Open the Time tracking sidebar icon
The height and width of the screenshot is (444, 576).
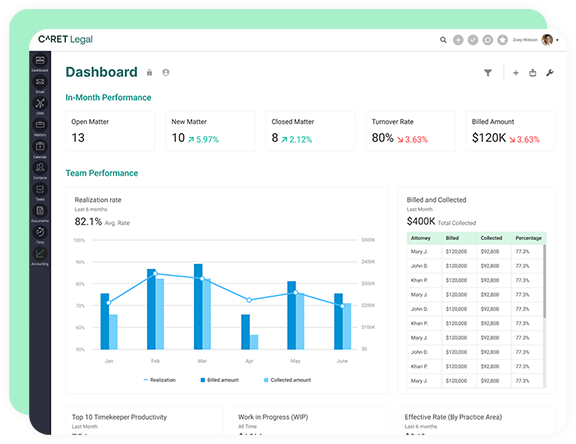(40, 232)
